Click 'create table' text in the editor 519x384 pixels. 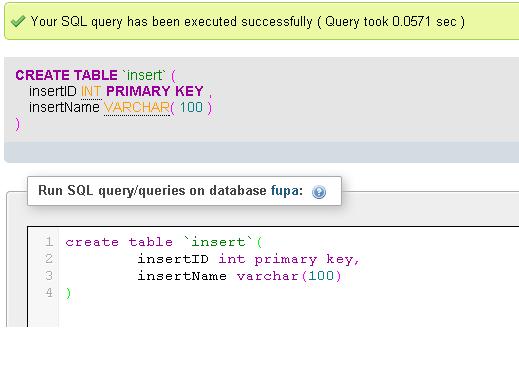(119, 242)
